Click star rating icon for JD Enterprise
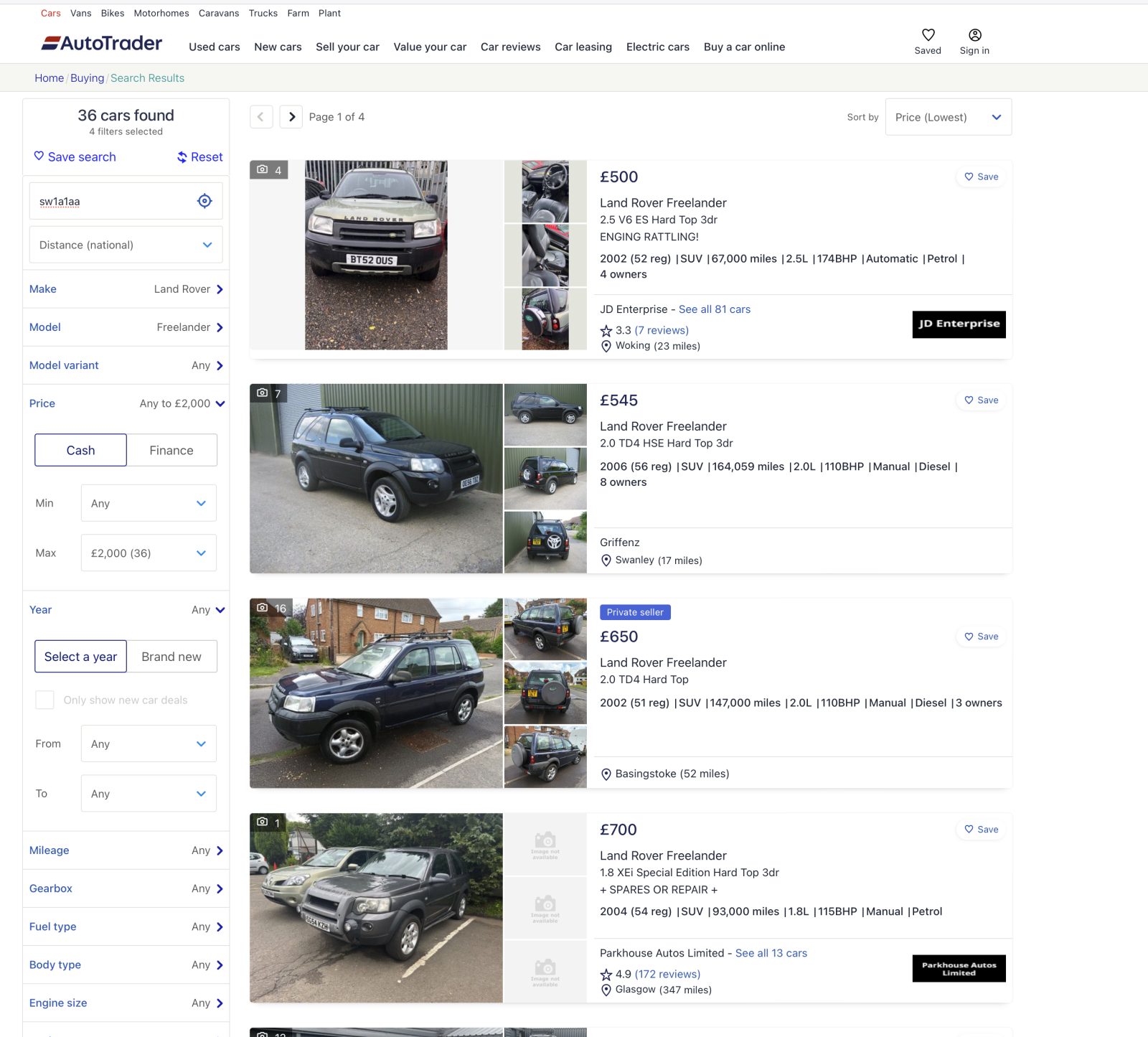This screenshot has height=1037, width=1148. click(606, 331)
